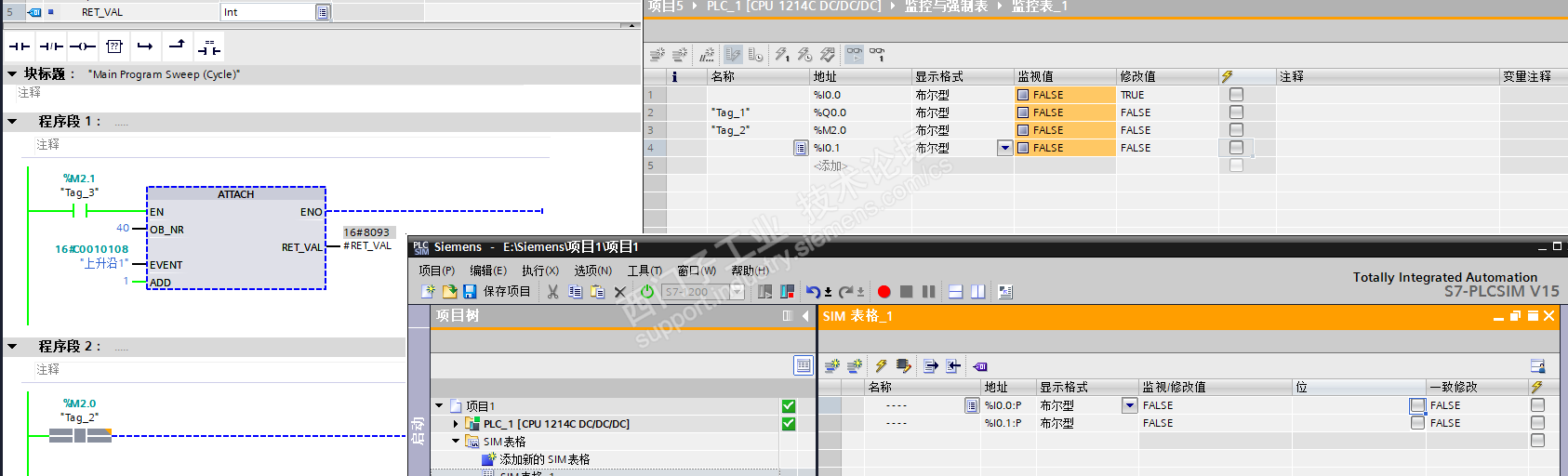Click the delete X icon in PLCSIM toolbar

[x=620, y=292]
